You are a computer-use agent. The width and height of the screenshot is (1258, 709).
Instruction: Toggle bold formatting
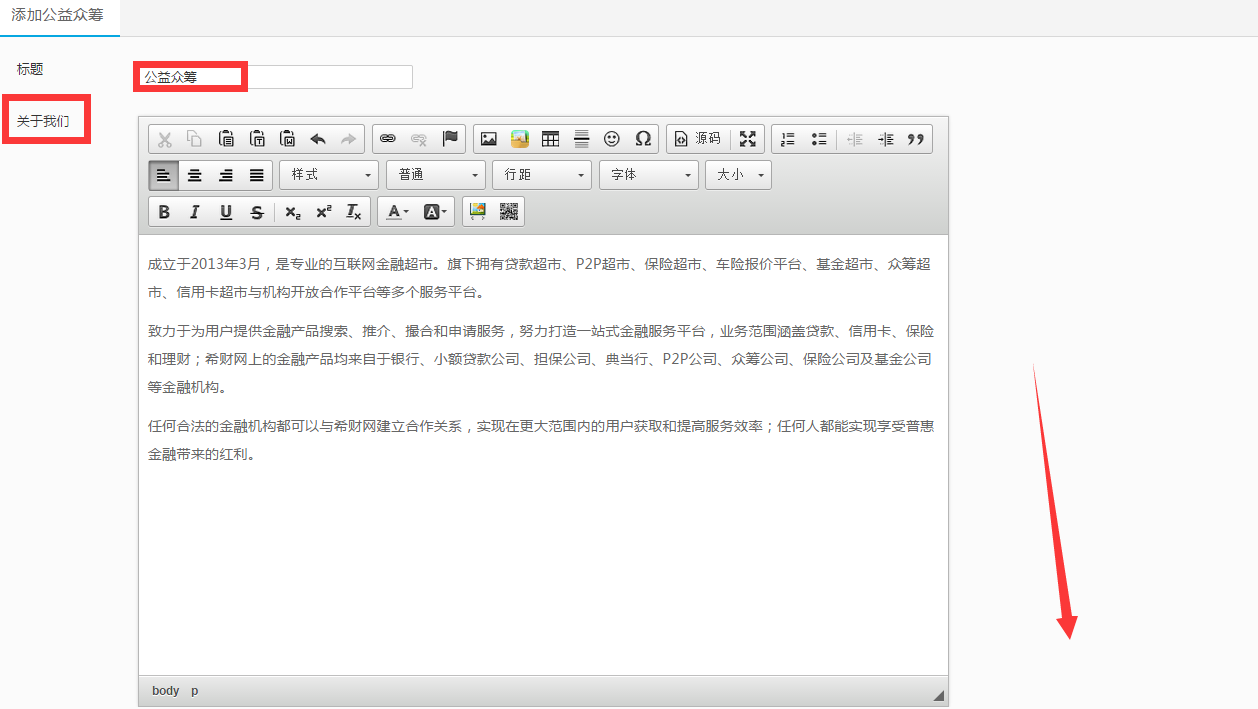[165, 211]
